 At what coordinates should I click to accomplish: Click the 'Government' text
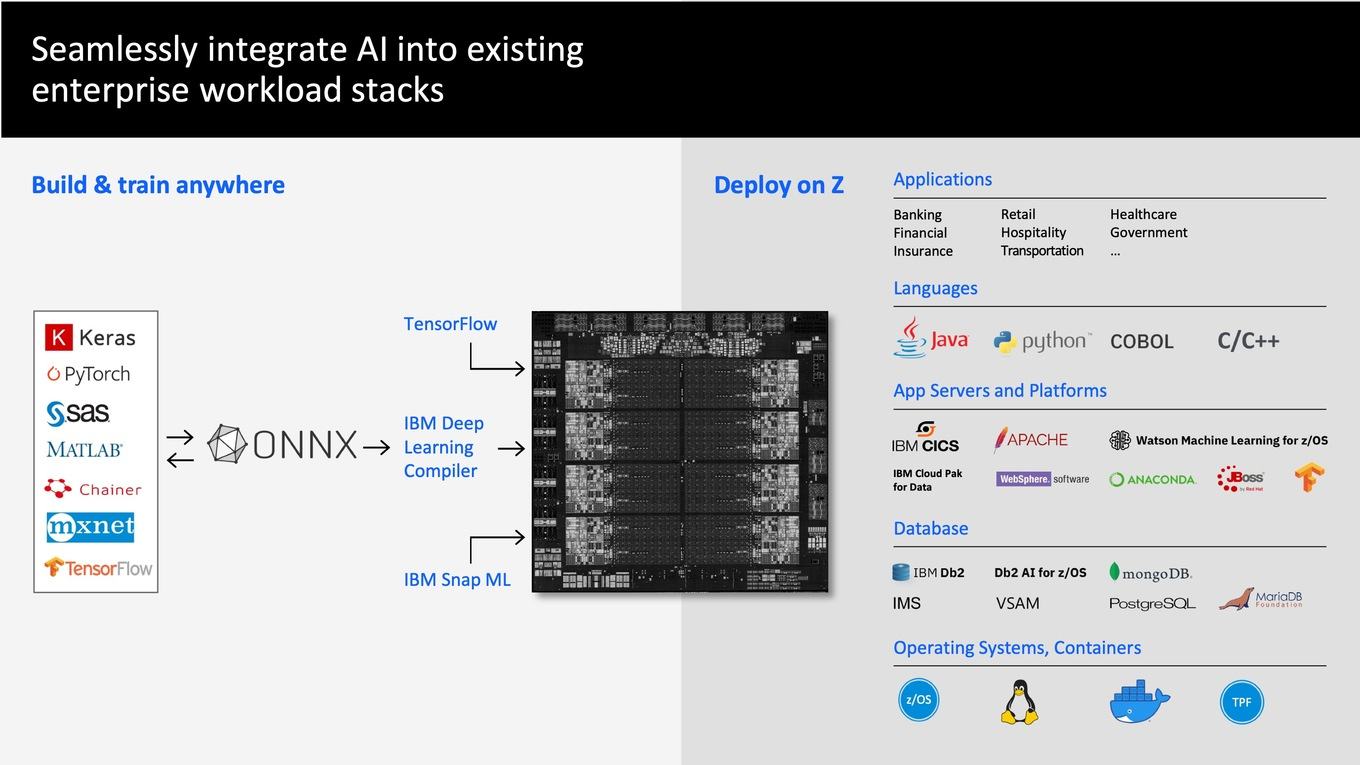click(x=1148, y=232)
